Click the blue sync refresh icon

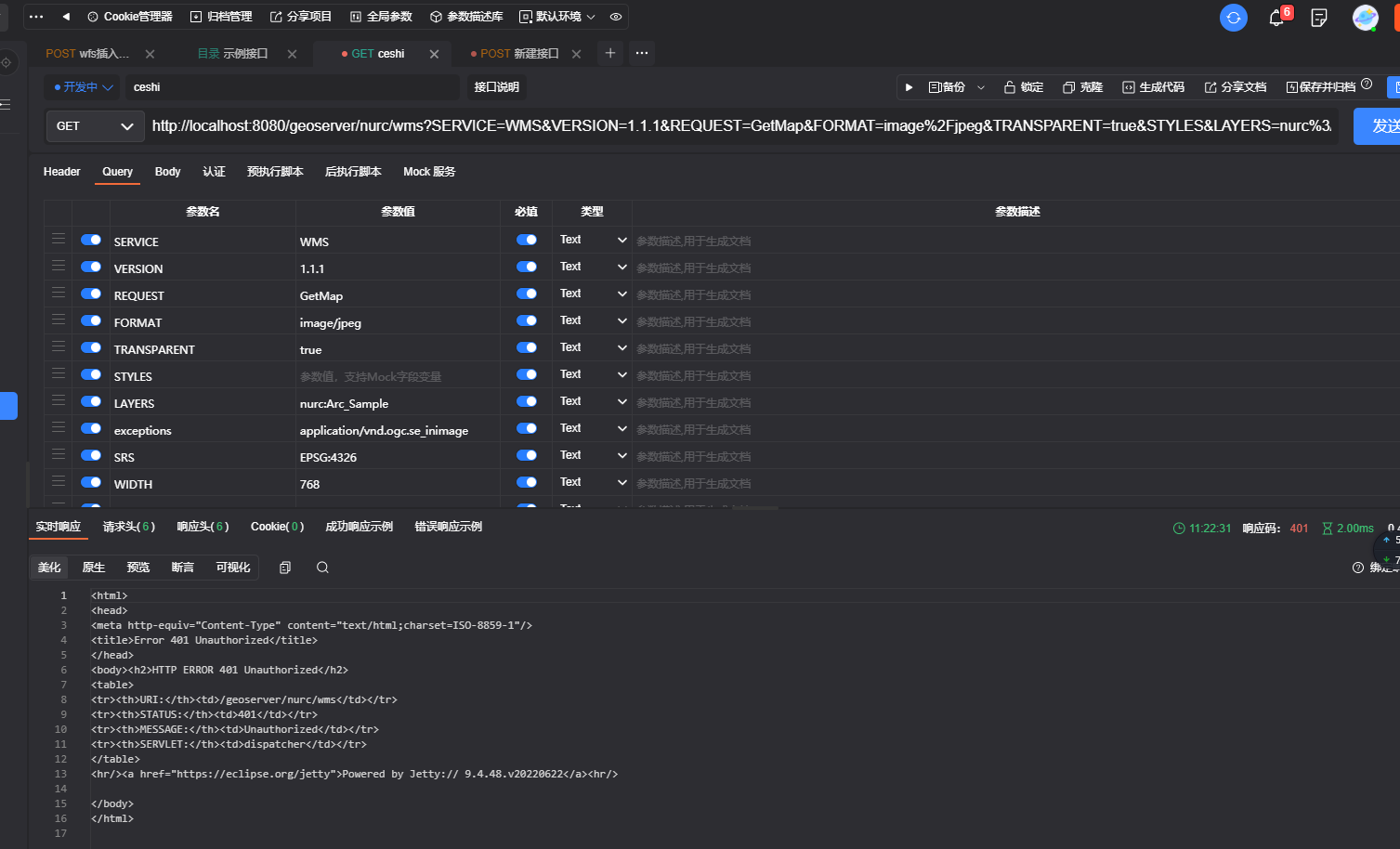(1233, 18)
